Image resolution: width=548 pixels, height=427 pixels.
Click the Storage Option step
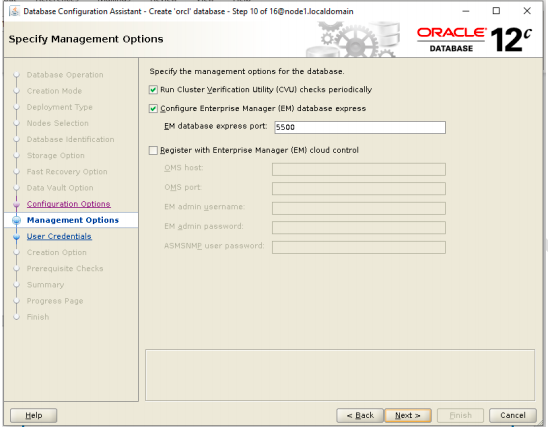pyautogui.click(x=56, y=155)
